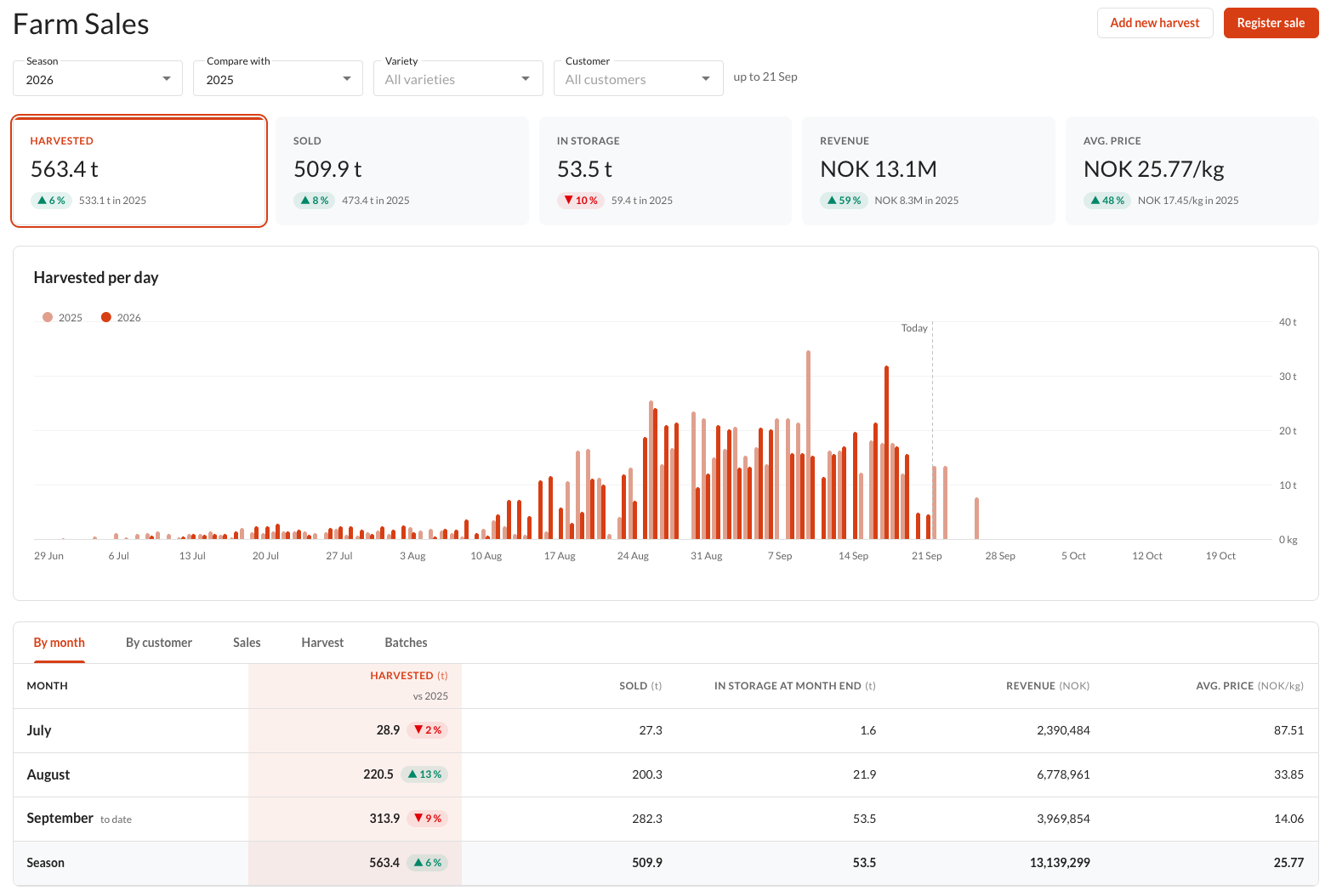
Task: Click the Customer dropdown arrow
Action: click(706, 79)
